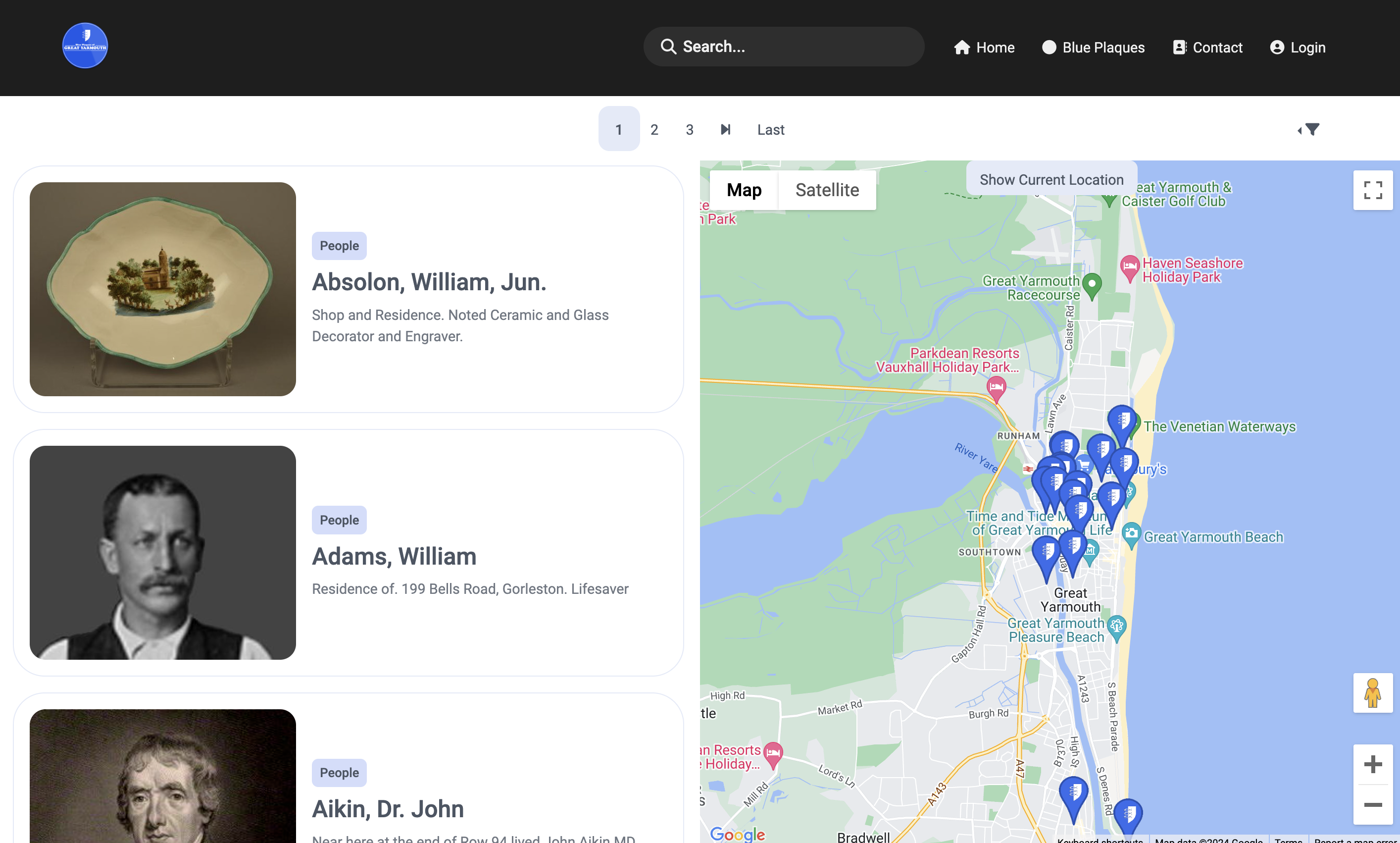The width and height of the screenshot is (1400, 843).
Task: Click the Haven Seashore Holiday Park pin
Action: tap(1129, 268)
